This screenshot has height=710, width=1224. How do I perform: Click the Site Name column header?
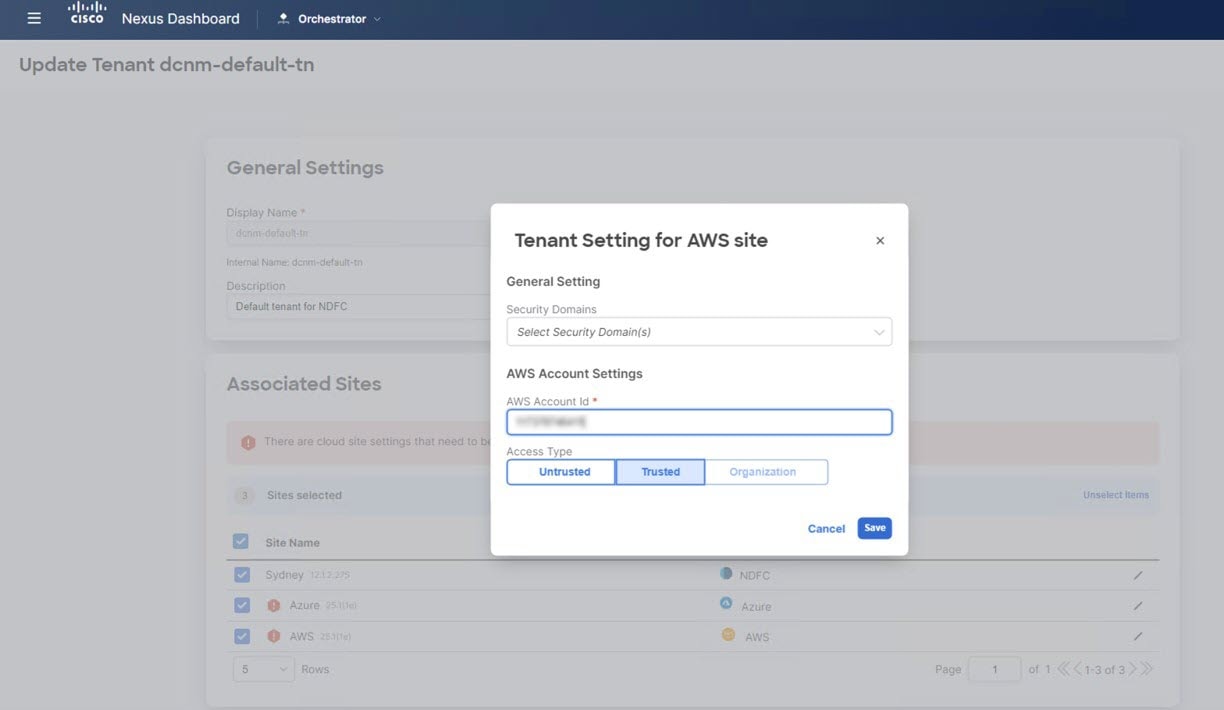pyautogui.click(x=292, y=543)
